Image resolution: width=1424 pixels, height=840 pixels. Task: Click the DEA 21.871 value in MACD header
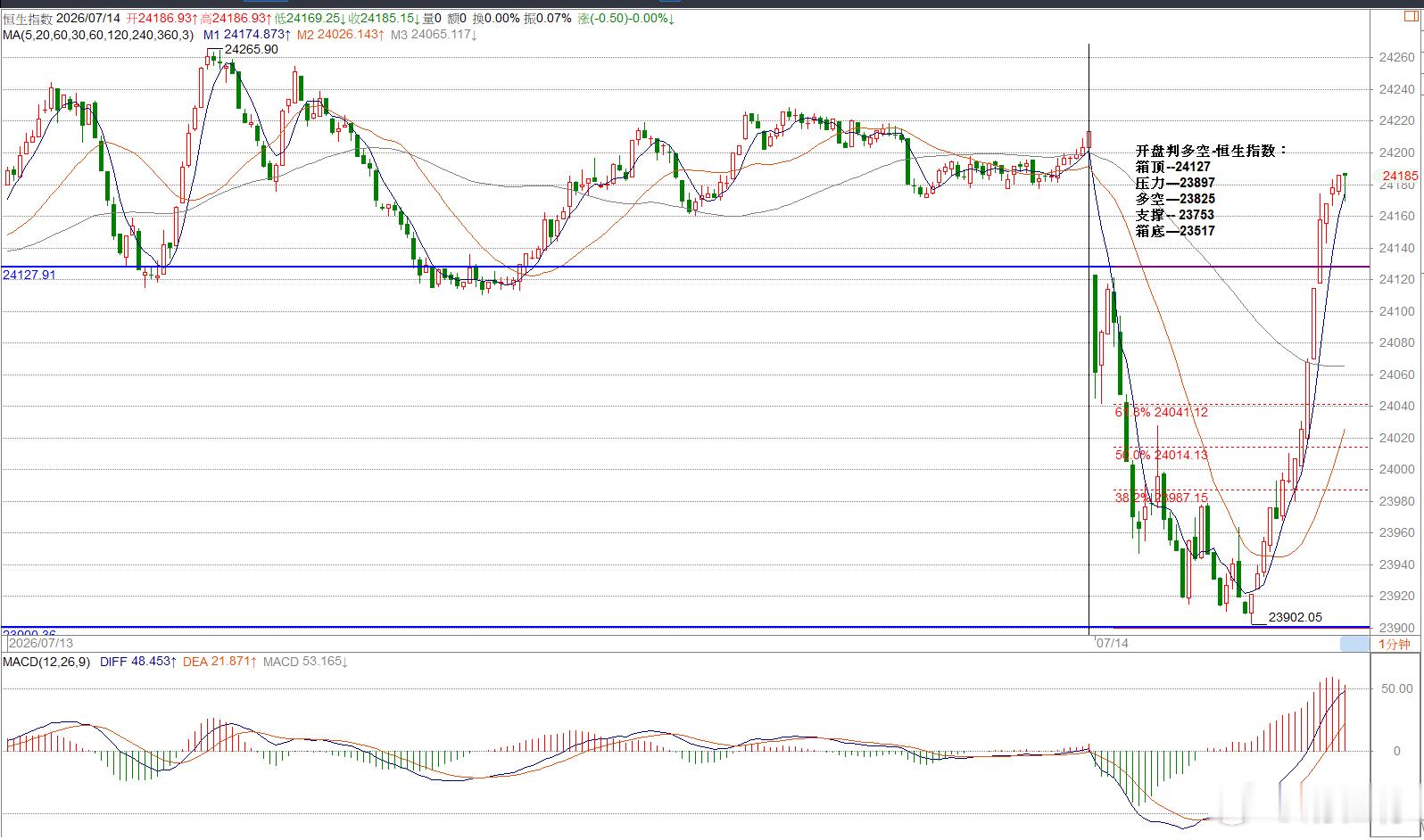(220, 662)
